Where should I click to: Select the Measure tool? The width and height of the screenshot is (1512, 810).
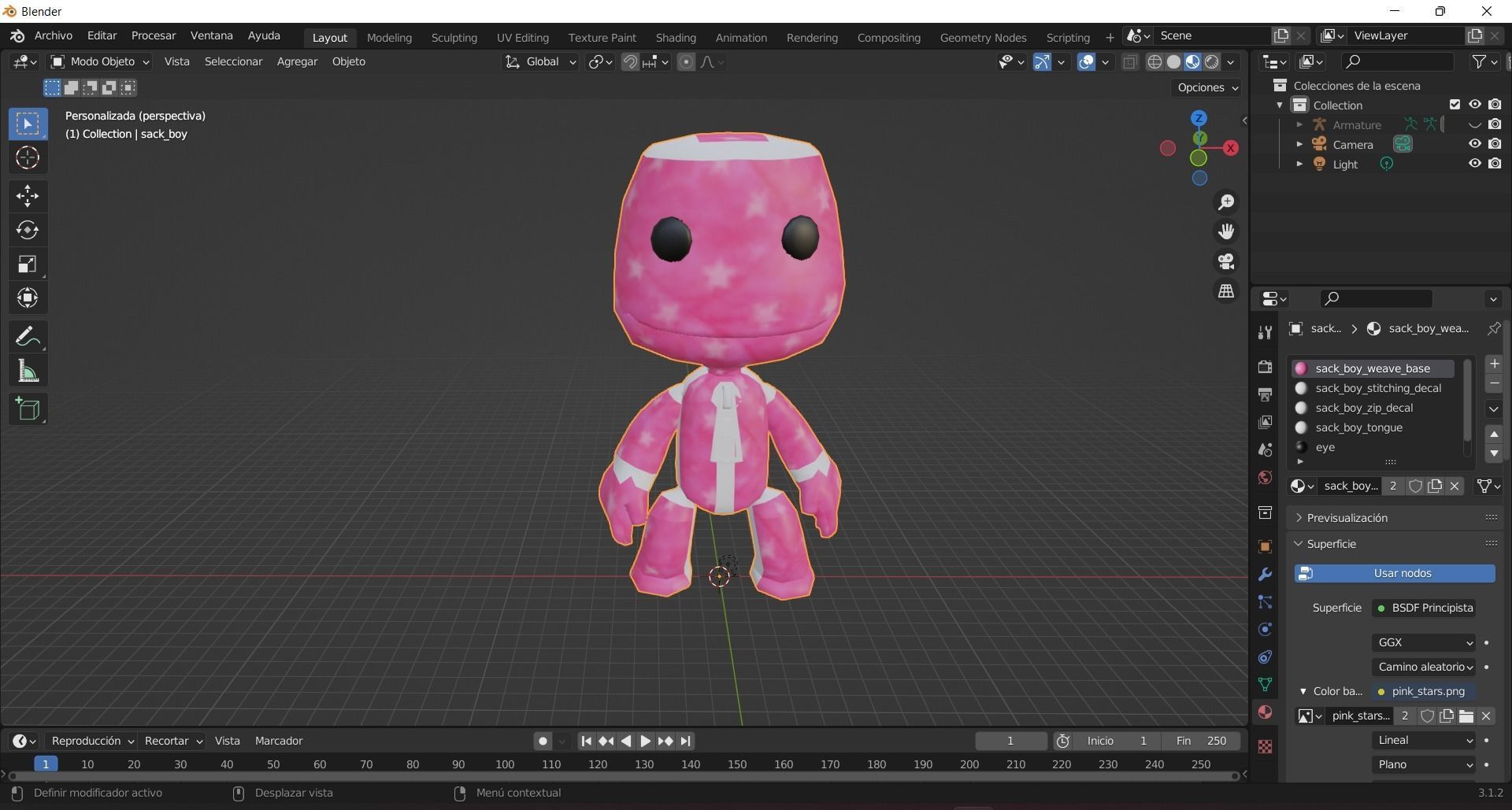pyautogui.click(x=28, y=372)
